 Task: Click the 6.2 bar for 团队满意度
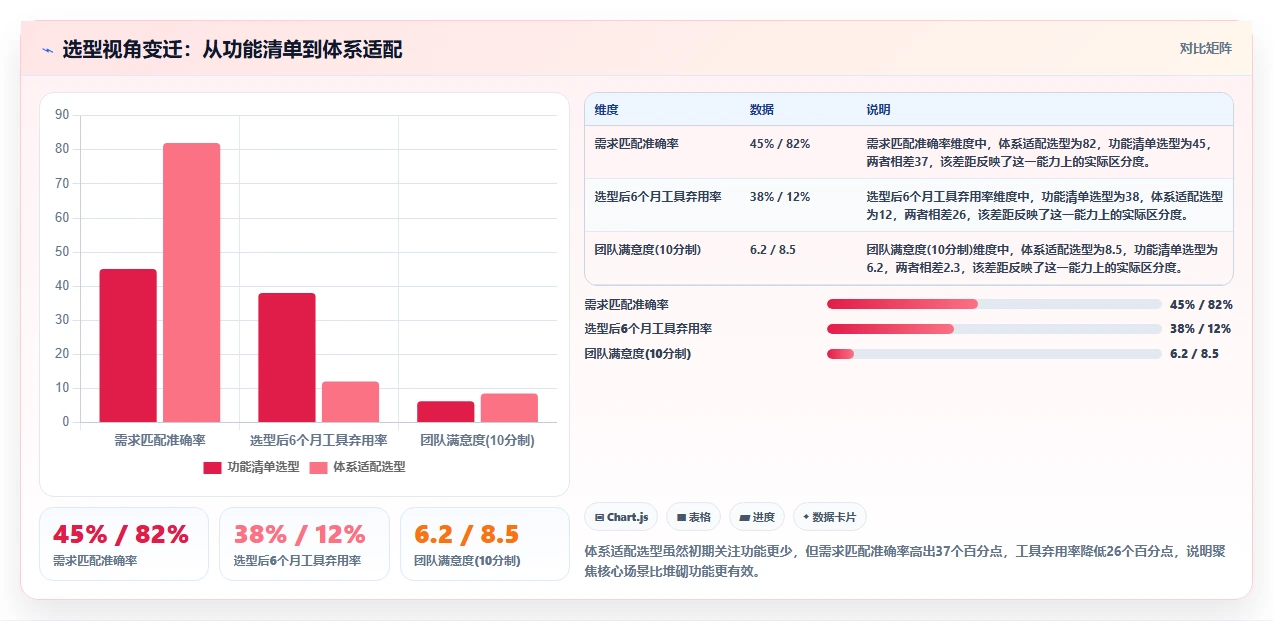(446, 412)
